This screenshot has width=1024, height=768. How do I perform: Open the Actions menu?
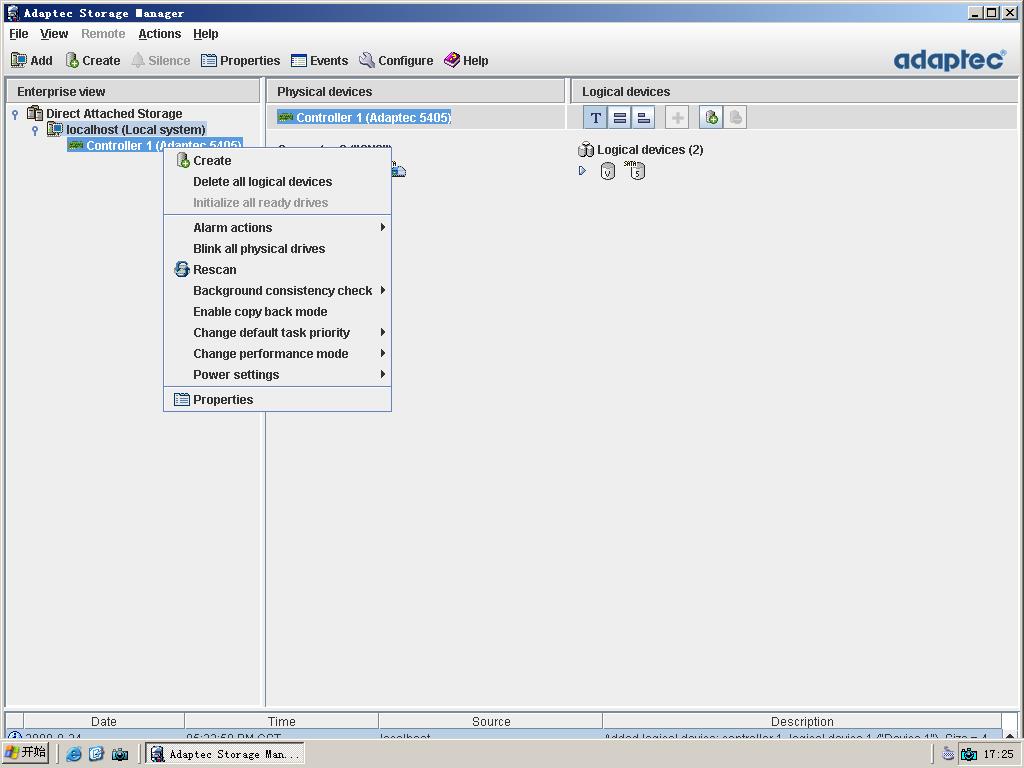pyautogui.click(x=159, y=34)
